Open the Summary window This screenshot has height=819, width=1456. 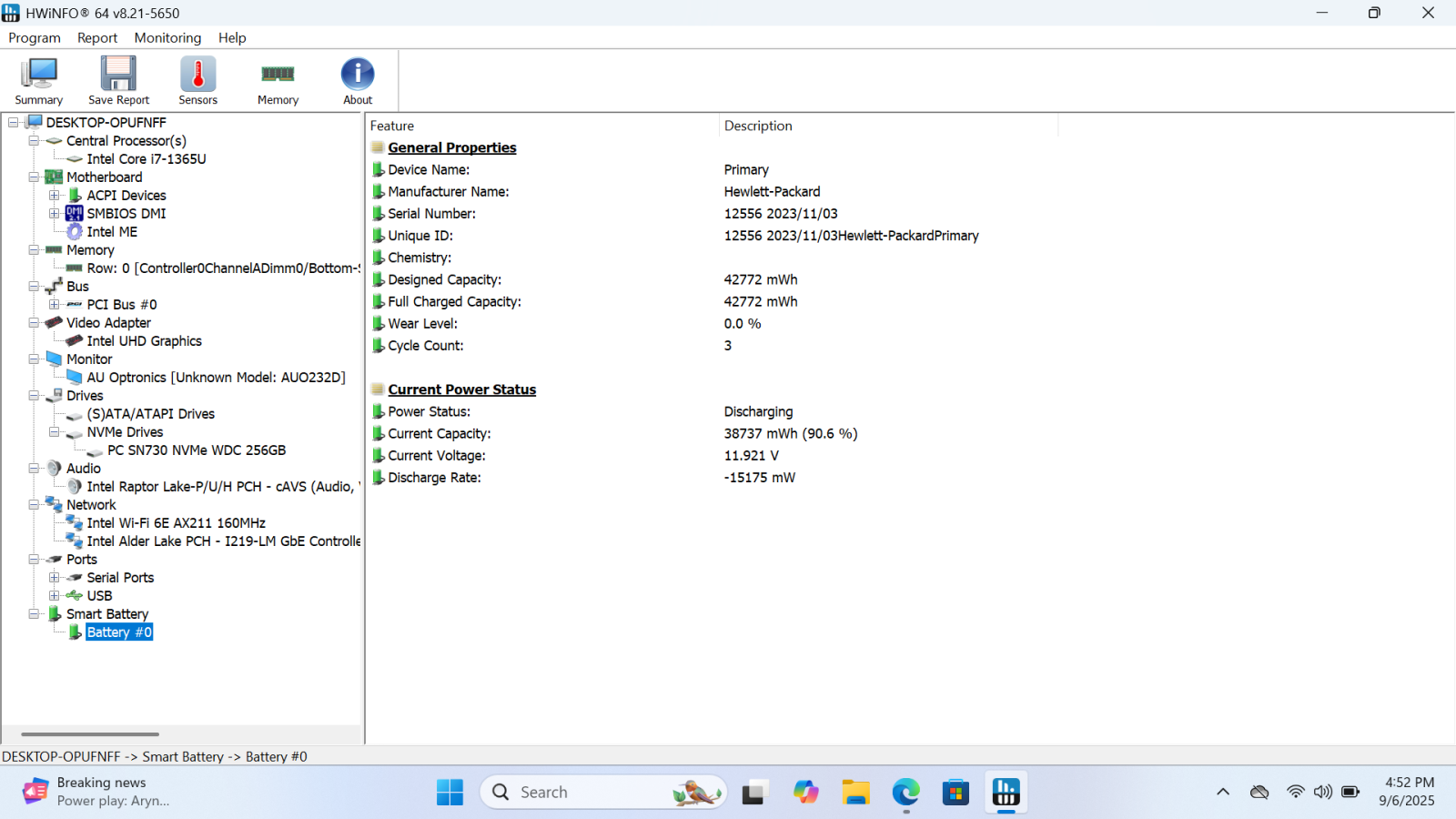[x=38, y=79]
